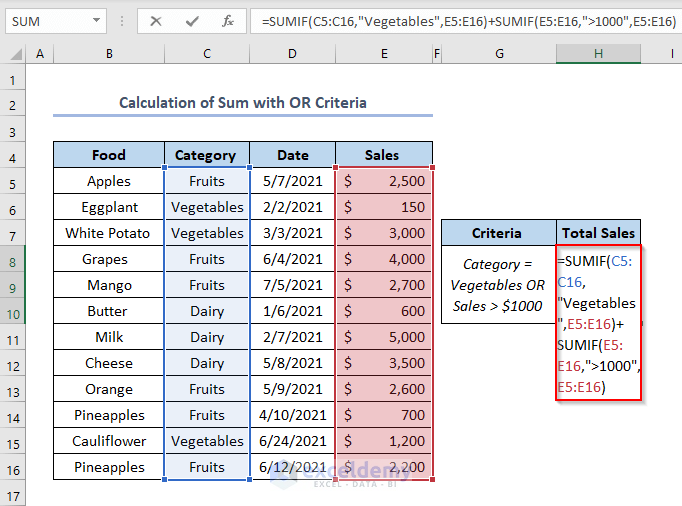Viewport: 682px width, 506px height.
Task: Select column E header
Action: click(384, 54)
